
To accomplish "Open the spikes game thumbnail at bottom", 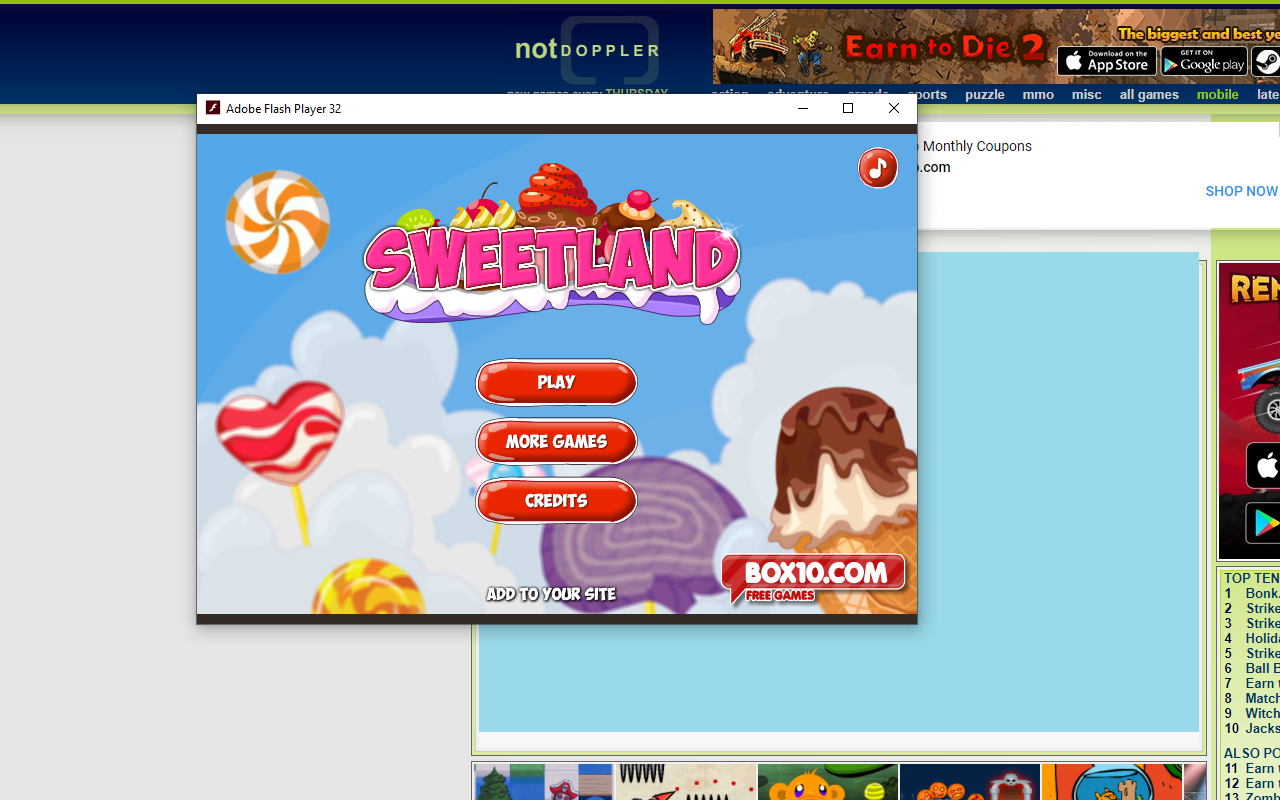I will [x=685, y=782].
